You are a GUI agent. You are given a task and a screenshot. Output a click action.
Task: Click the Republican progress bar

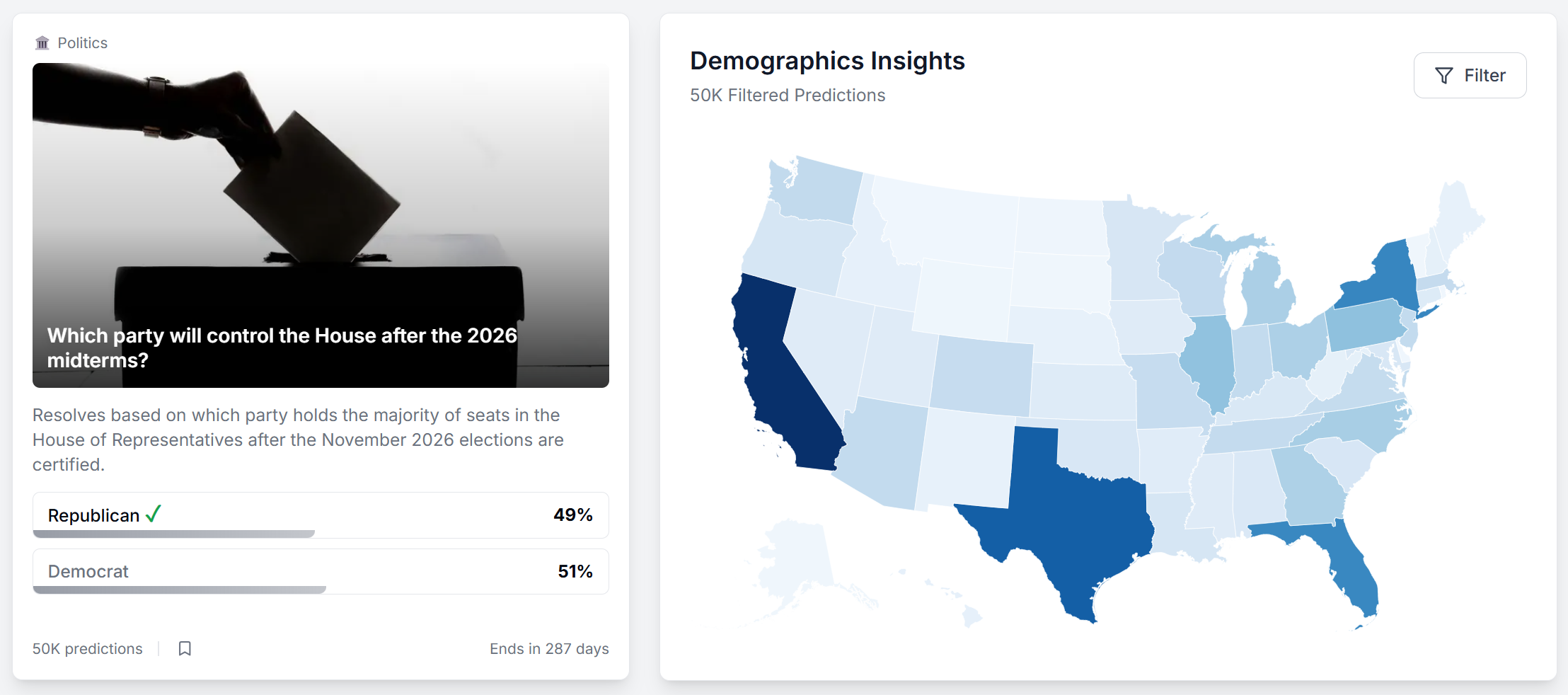174,534
